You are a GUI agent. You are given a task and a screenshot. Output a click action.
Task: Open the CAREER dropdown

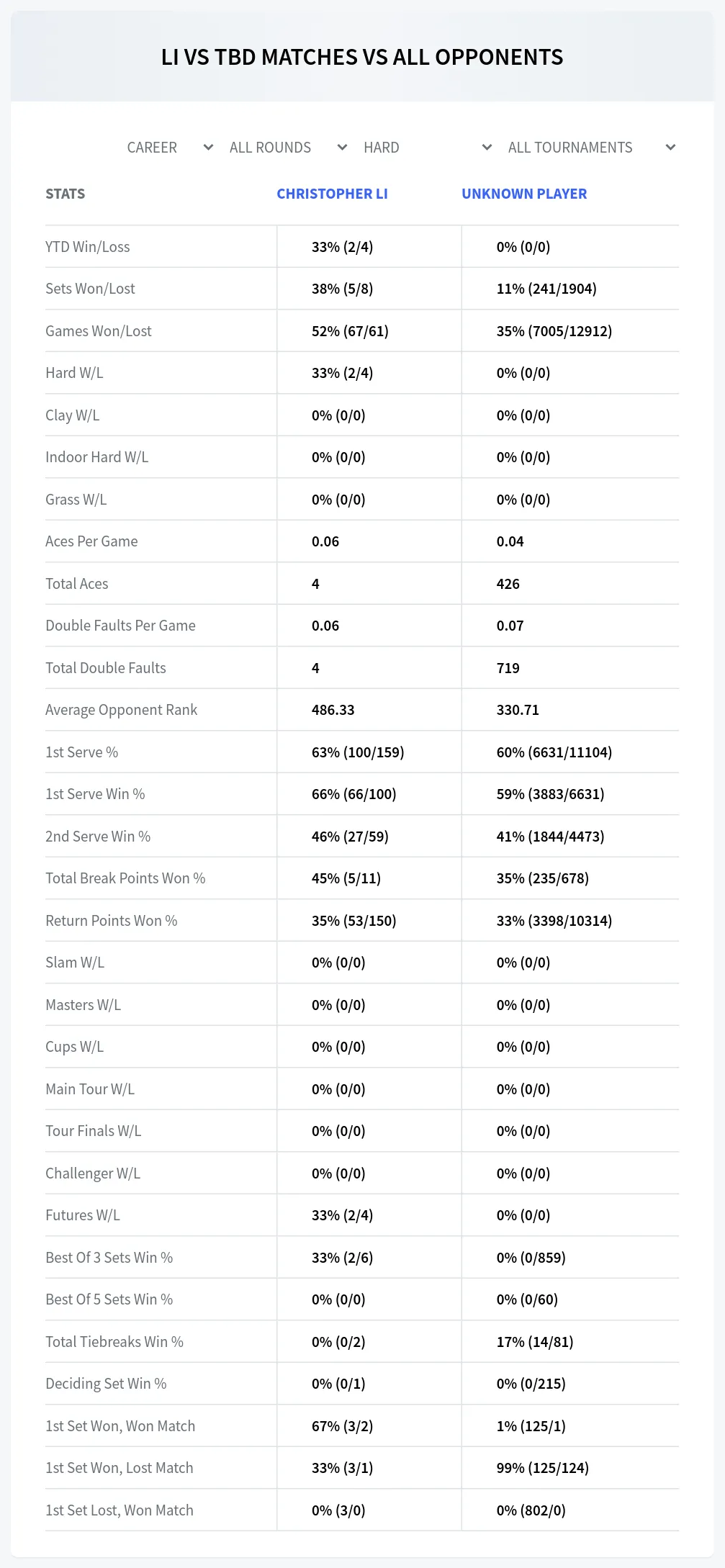pyautogui.click(x=170, y=148)
